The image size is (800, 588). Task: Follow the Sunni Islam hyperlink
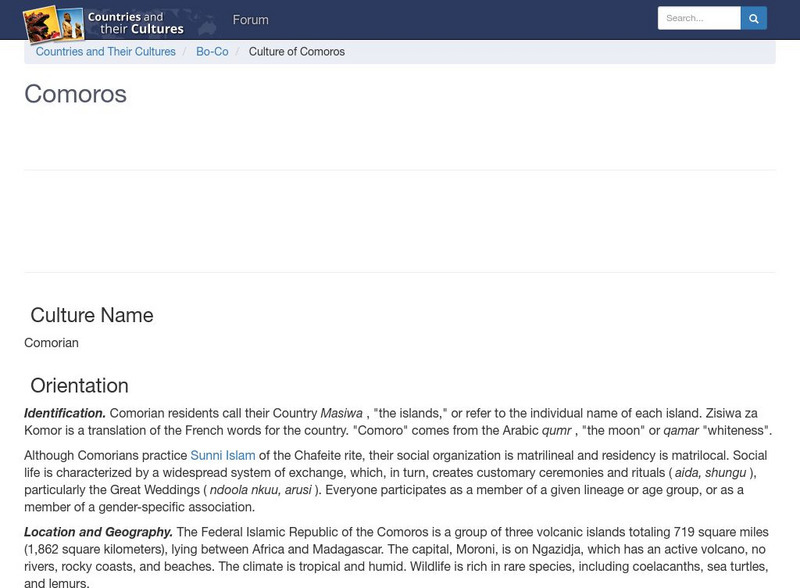click(223, 456)
